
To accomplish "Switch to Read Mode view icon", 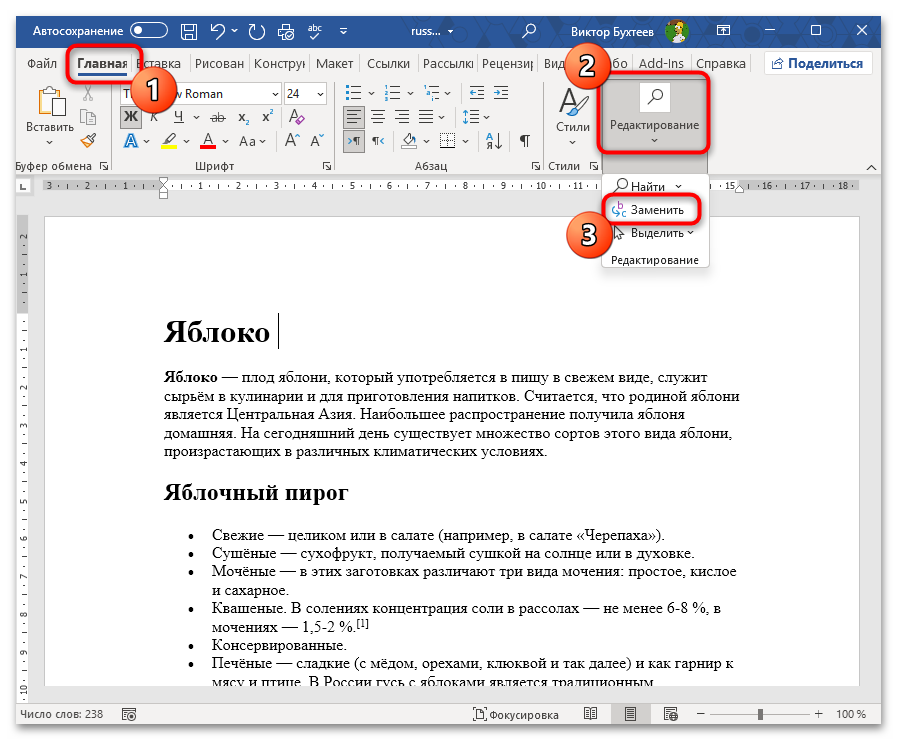I will (591, 714).
